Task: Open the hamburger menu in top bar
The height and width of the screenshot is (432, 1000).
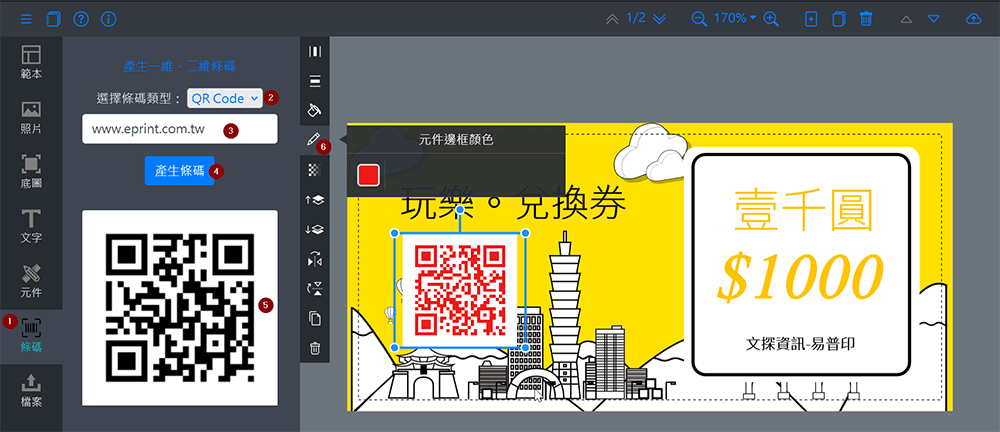Action: click(x=26, y=19)
